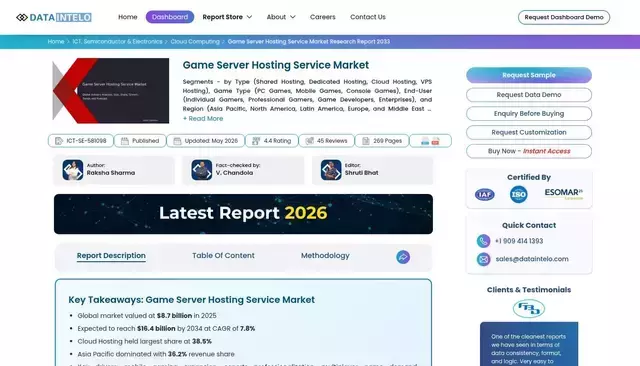
Task: Expand the About dropdown menu
Action: point(281,17)
